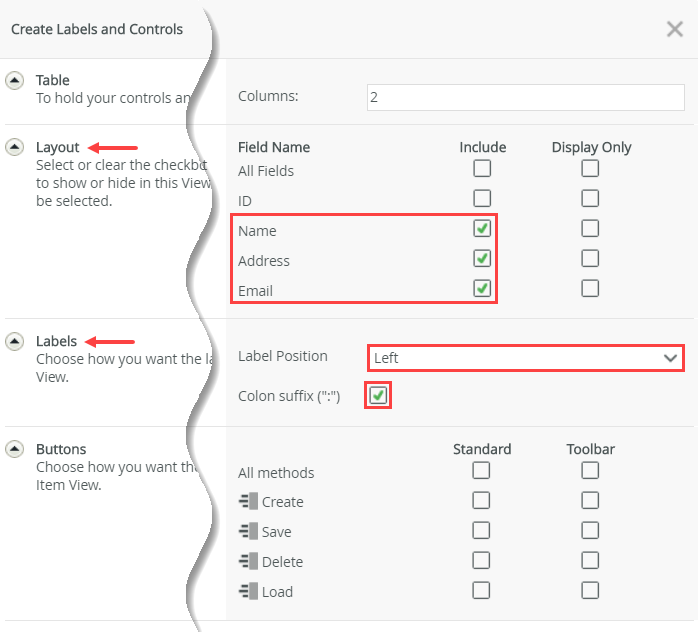Image resolution: width=698 pixels, height=632 pixels.
Task: Check Standard for the Load method
Action: pyautogui.click(x=481, y=590)
